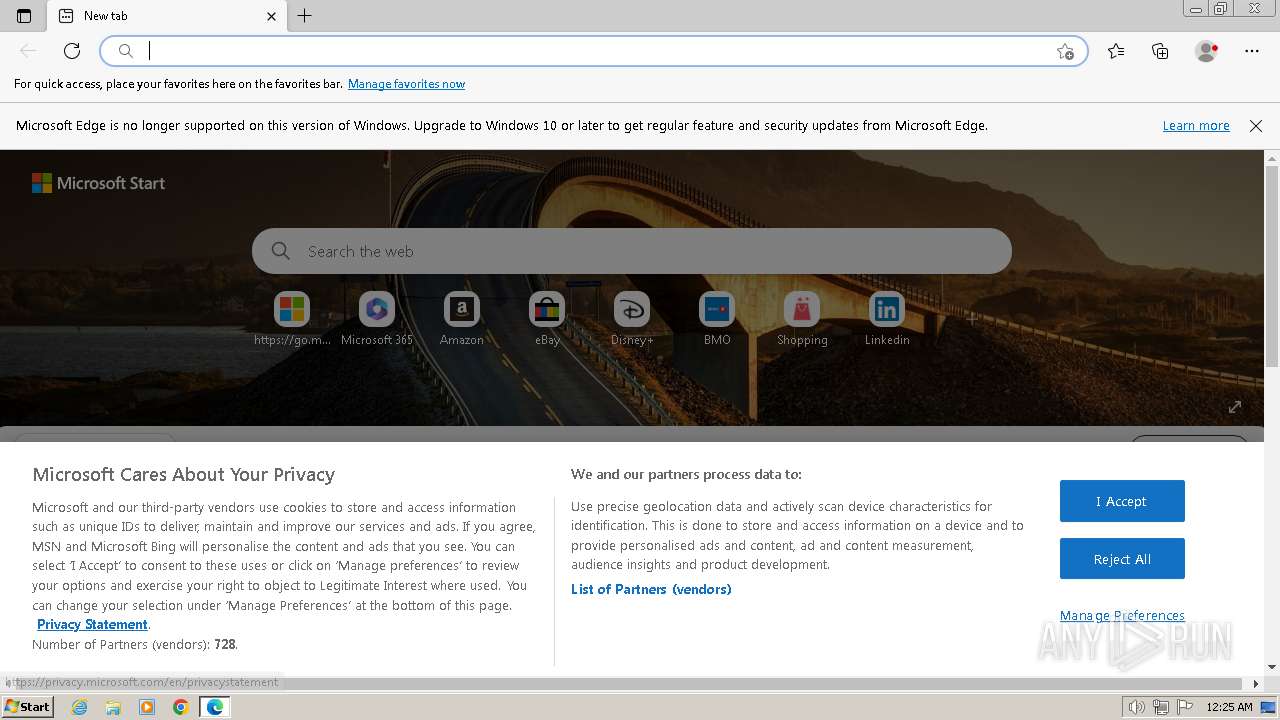Click the Reject All button
The image size is (1280, 720).
click(1122, 559)
